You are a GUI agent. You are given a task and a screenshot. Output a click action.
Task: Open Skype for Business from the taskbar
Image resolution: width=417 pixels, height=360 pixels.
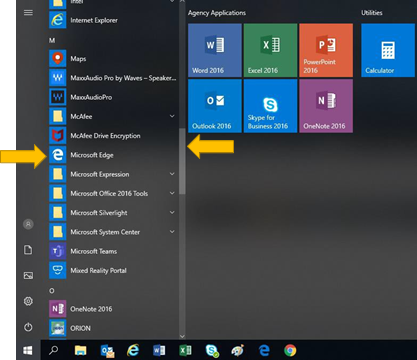point(212,350)
